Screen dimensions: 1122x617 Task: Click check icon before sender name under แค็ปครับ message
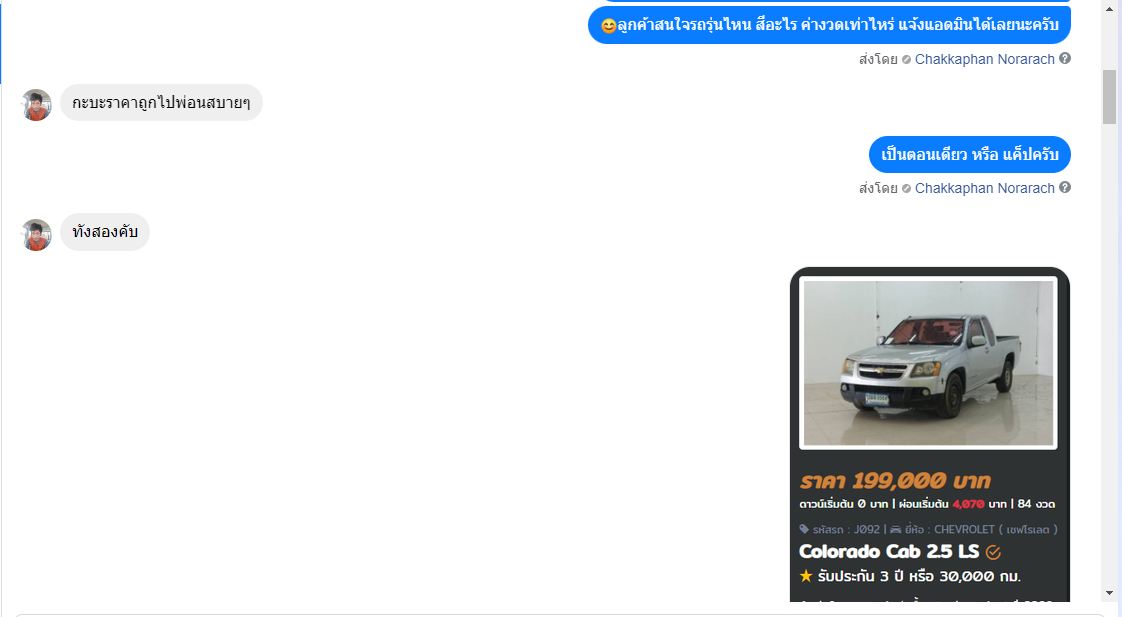pyautogui.click(x=907, y=188)
